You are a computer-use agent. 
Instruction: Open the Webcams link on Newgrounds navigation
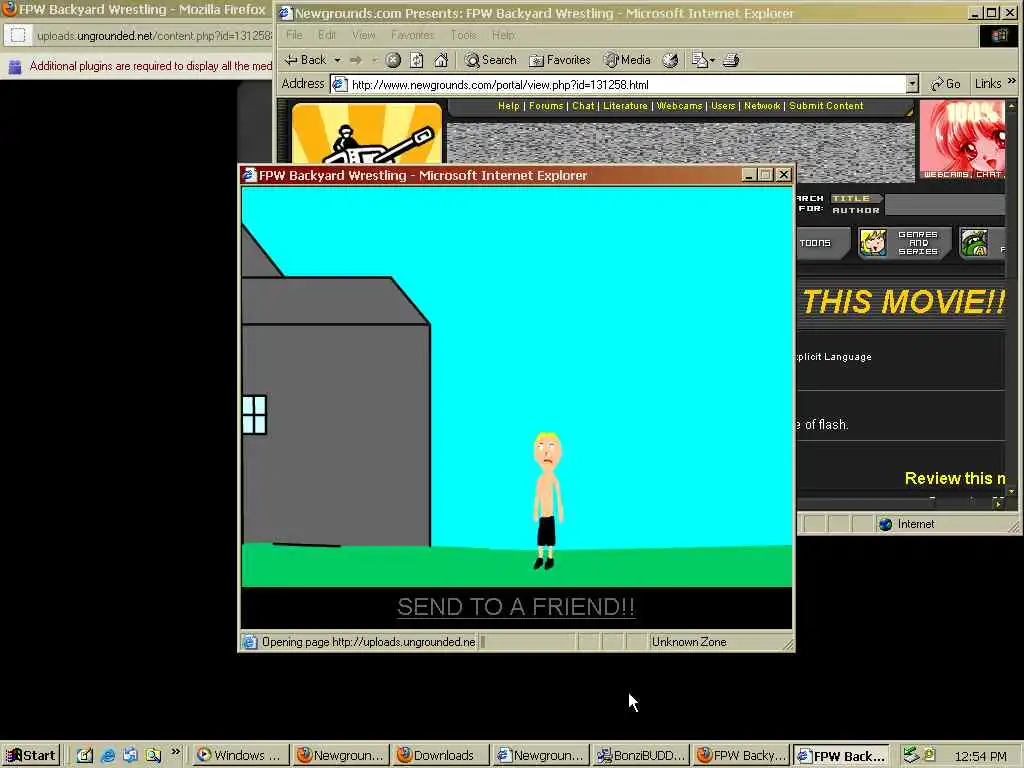point(679,106)
